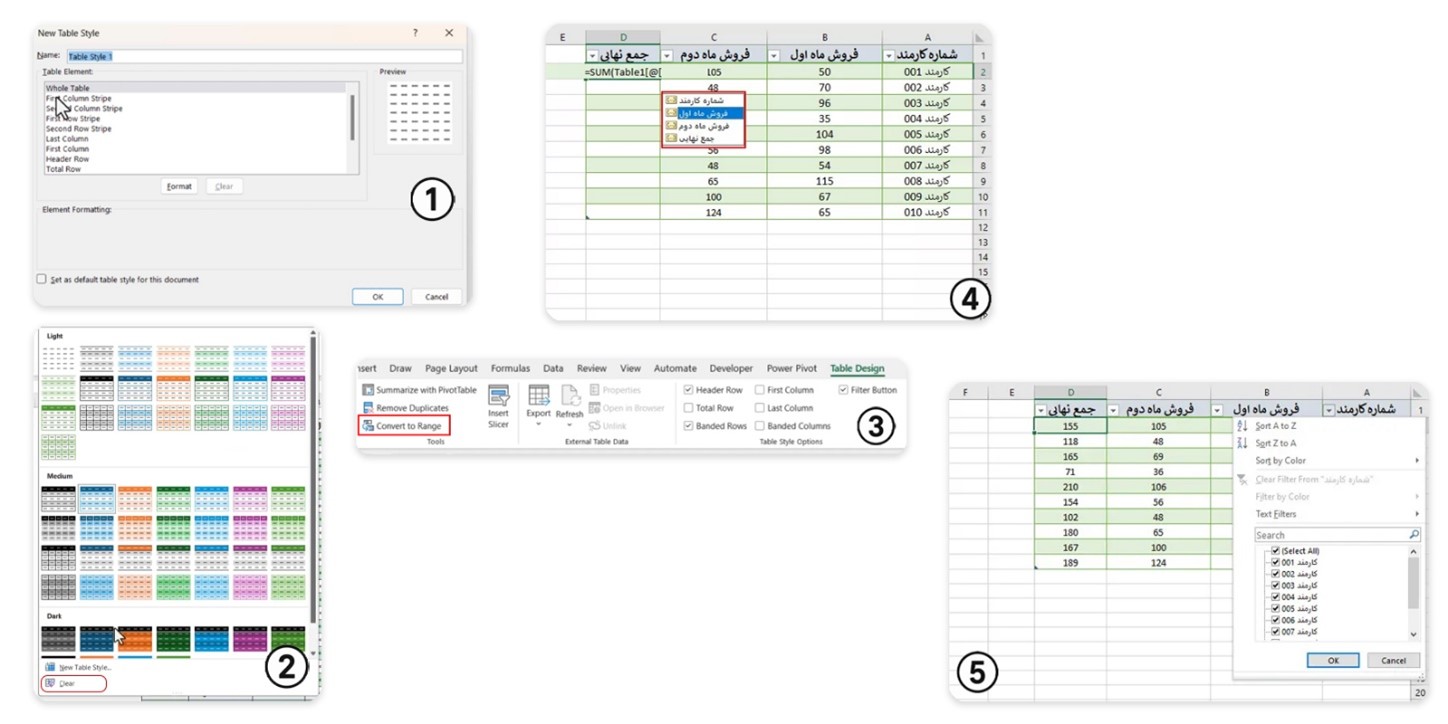Open the Power Pivot ribbon tab
This screenshot has width=1448, height=724.
[x=791, y=368]
